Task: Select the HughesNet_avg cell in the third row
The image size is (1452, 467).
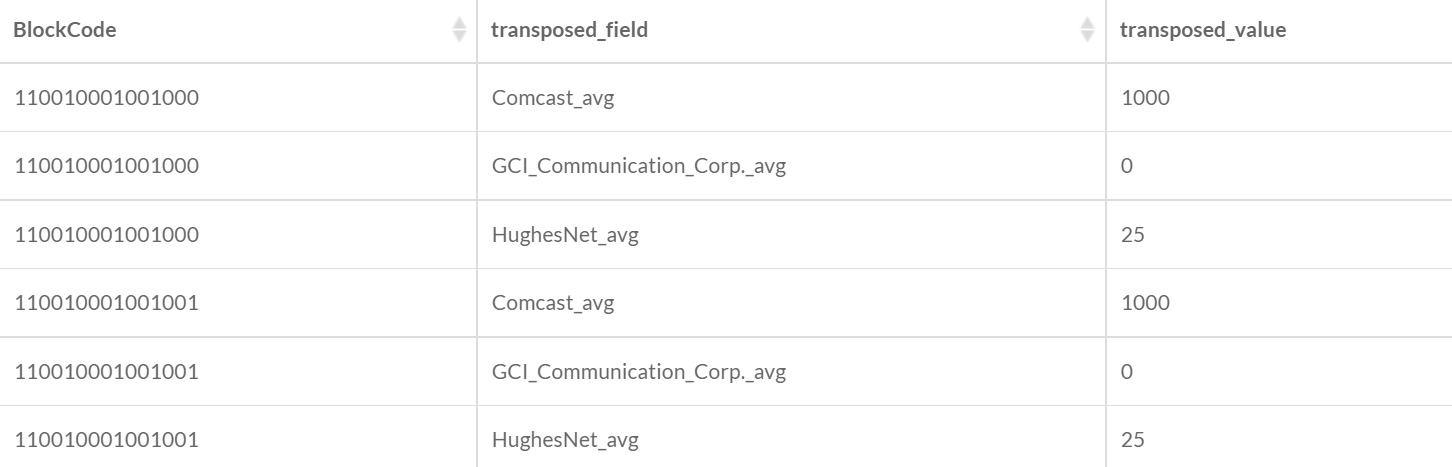Action: click(x=565, y=235)
